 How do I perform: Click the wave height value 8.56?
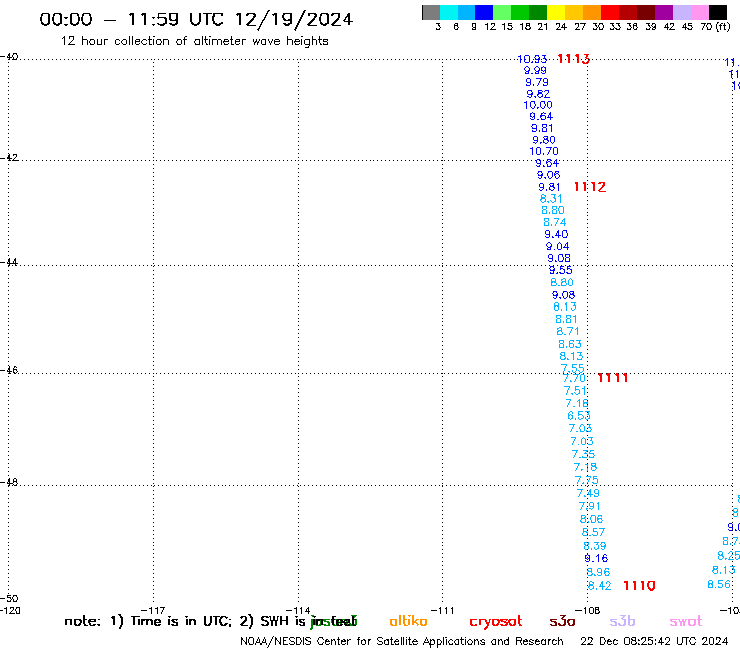click(719, 584)
